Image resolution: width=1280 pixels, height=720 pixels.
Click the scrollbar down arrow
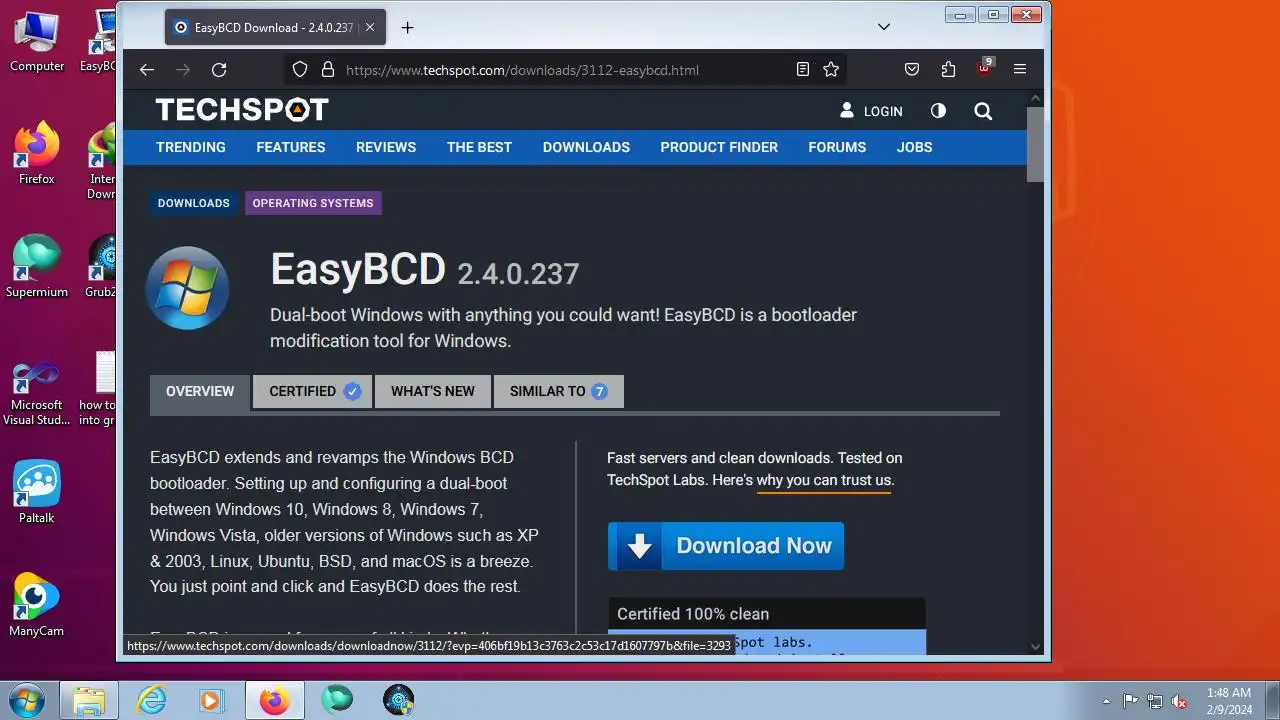coord(1035,647)
